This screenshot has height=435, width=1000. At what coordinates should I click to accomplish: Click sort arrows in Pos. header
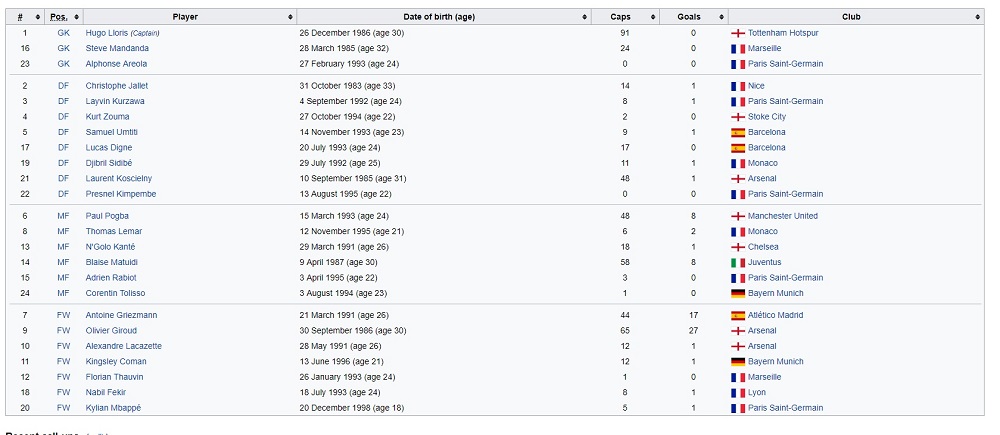(77, 17)
